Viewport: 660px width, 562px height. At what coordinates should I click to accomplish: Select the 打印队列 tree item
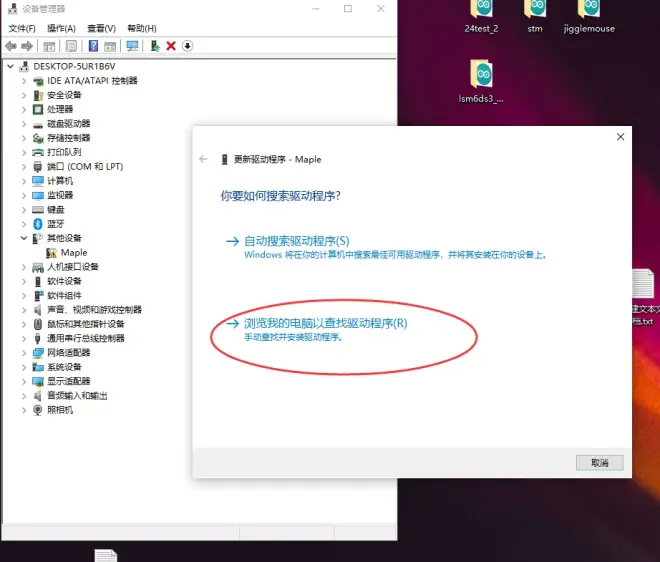64,152
